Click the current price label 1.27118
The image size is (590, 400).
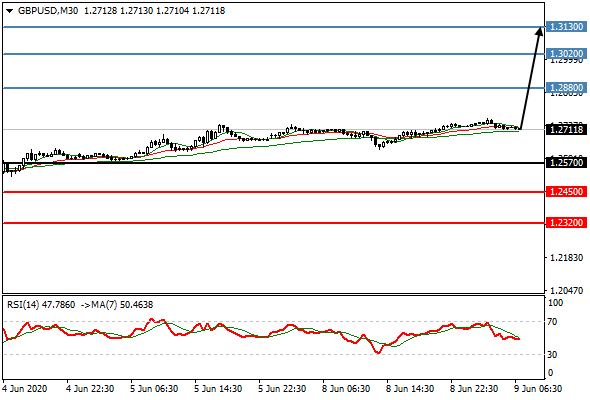(566, 130)
